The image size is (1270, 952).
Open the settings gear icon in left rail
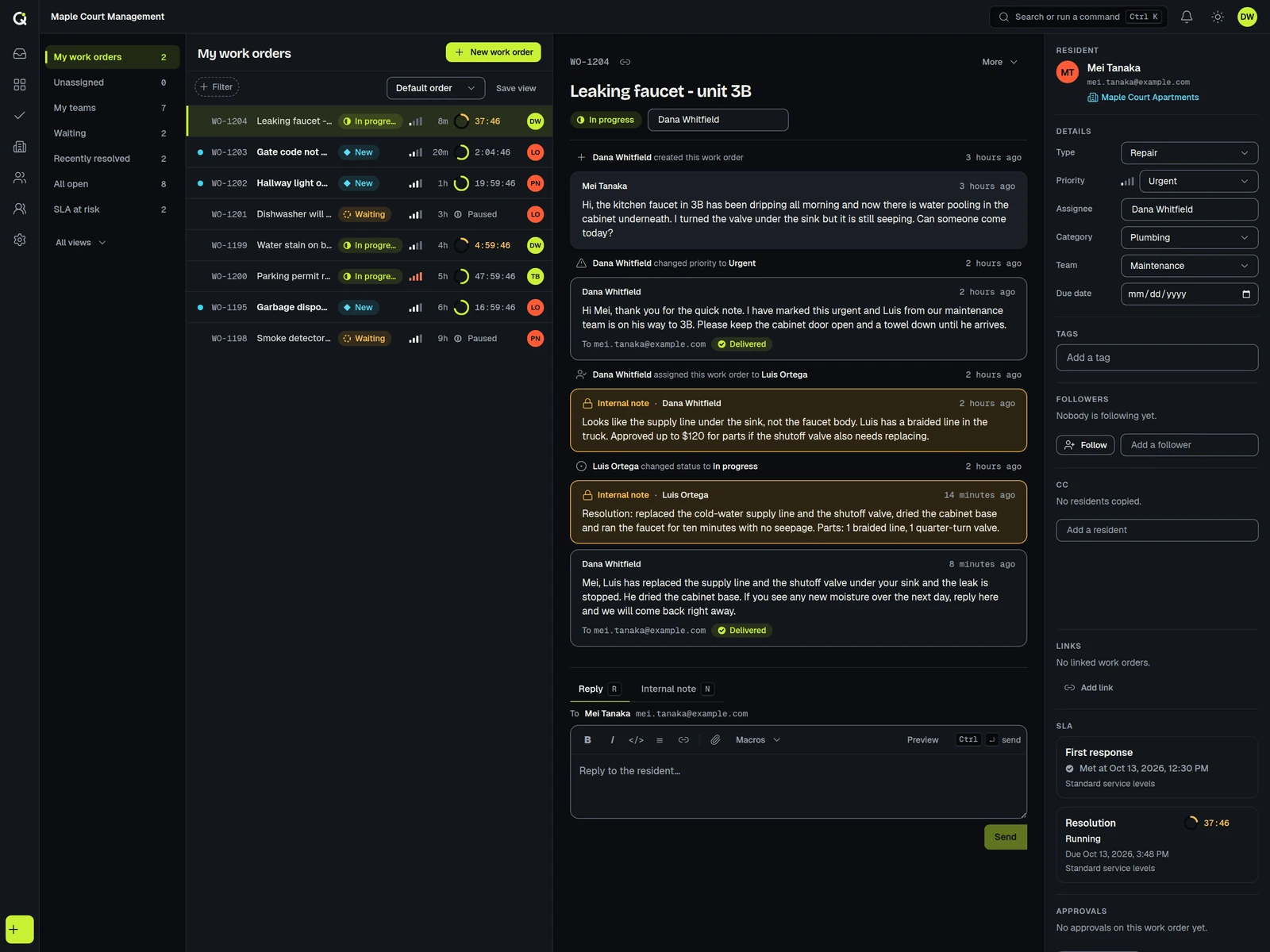click(x=20, y=240)
